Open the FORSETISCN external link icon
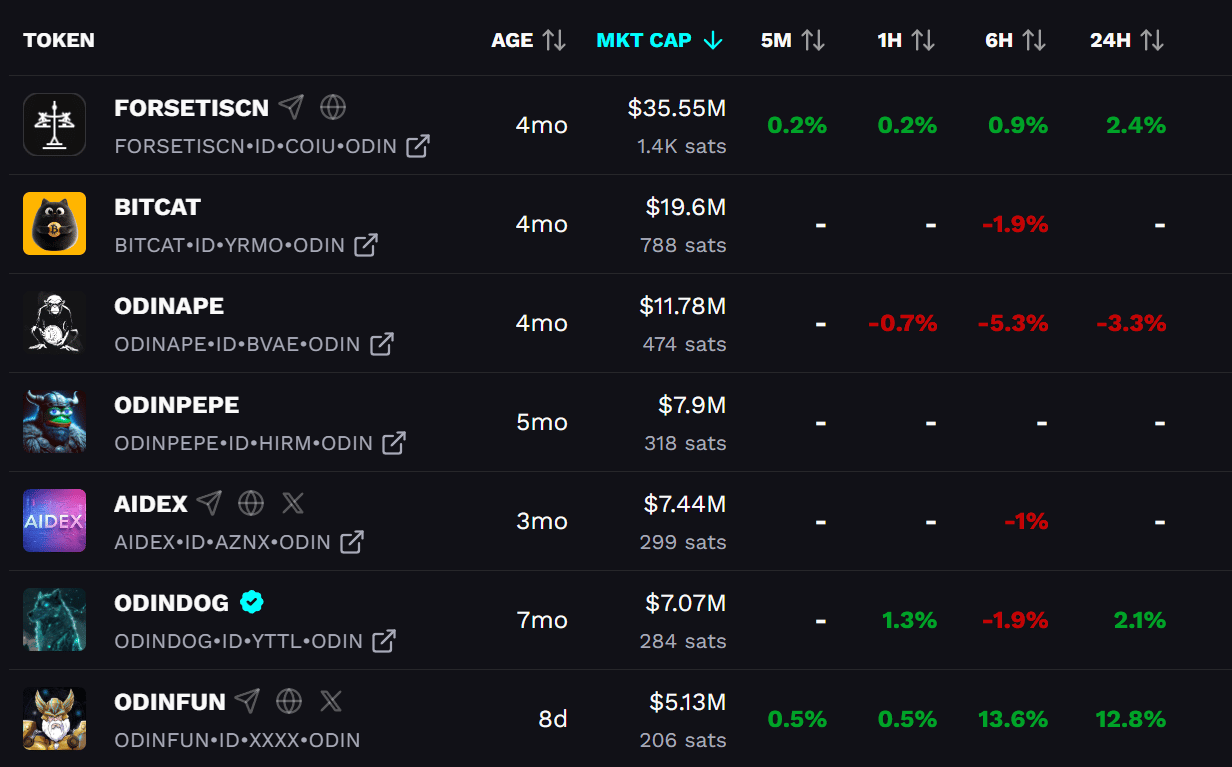Viewport: 1232px width, 767px height. (x=418, y=146)
